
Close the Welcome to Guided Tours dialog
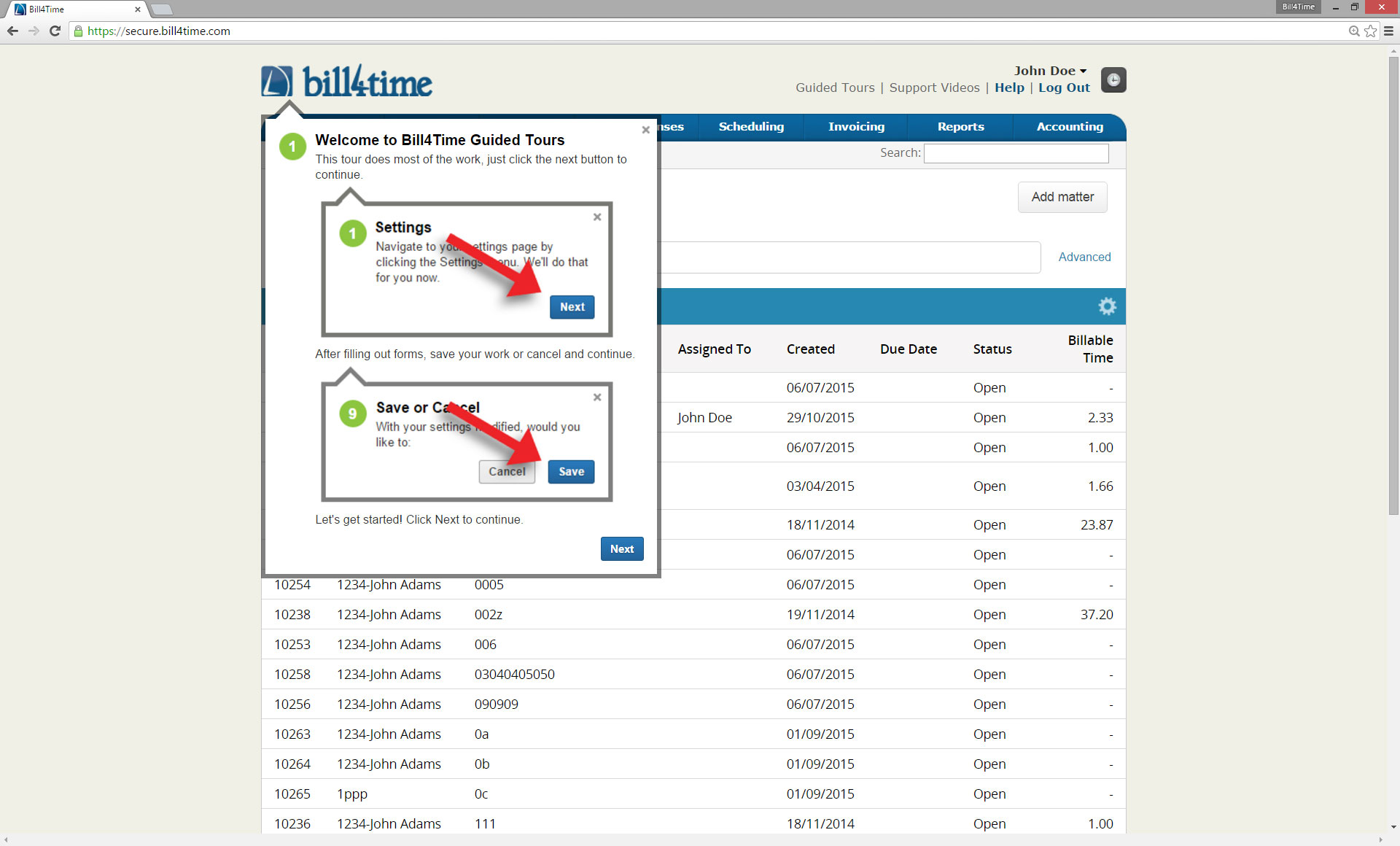[645, 130]
